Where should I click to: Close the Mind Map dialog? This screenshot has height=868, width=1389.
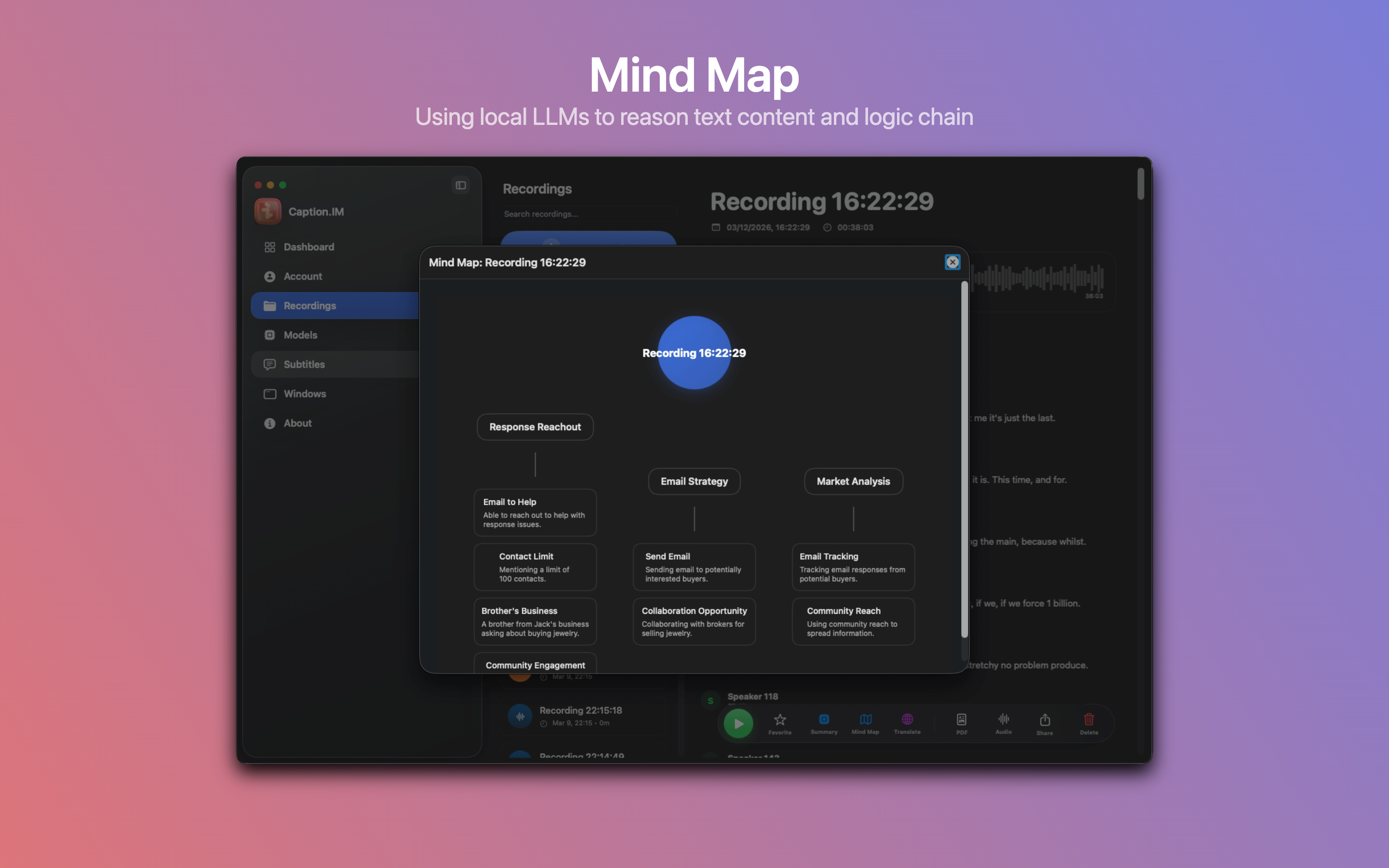(x=952, y=262)
